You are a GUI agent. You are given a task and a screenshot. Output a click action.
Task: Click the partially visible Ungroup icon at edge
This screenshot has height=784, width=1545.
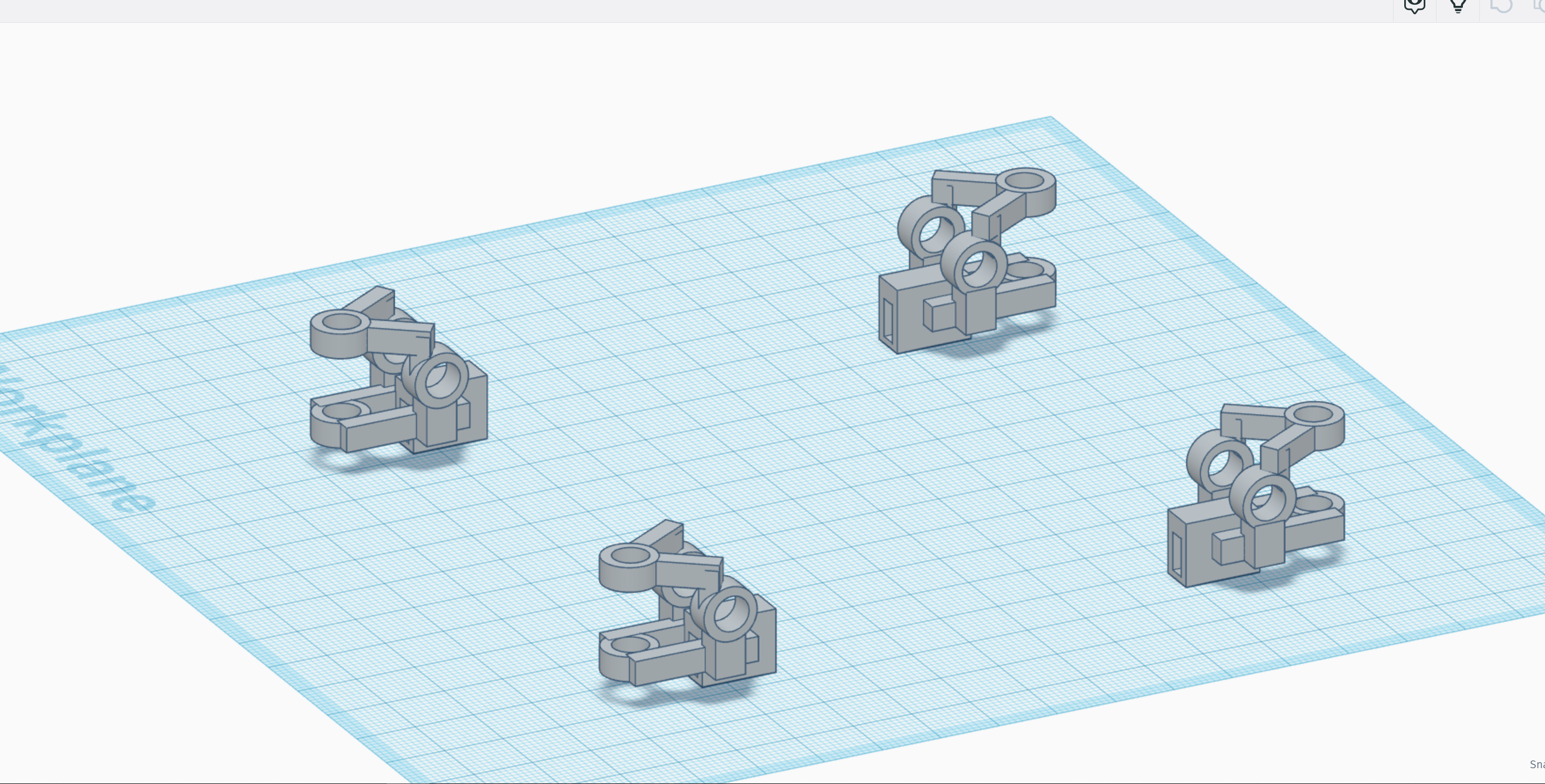coord(1540,6)
